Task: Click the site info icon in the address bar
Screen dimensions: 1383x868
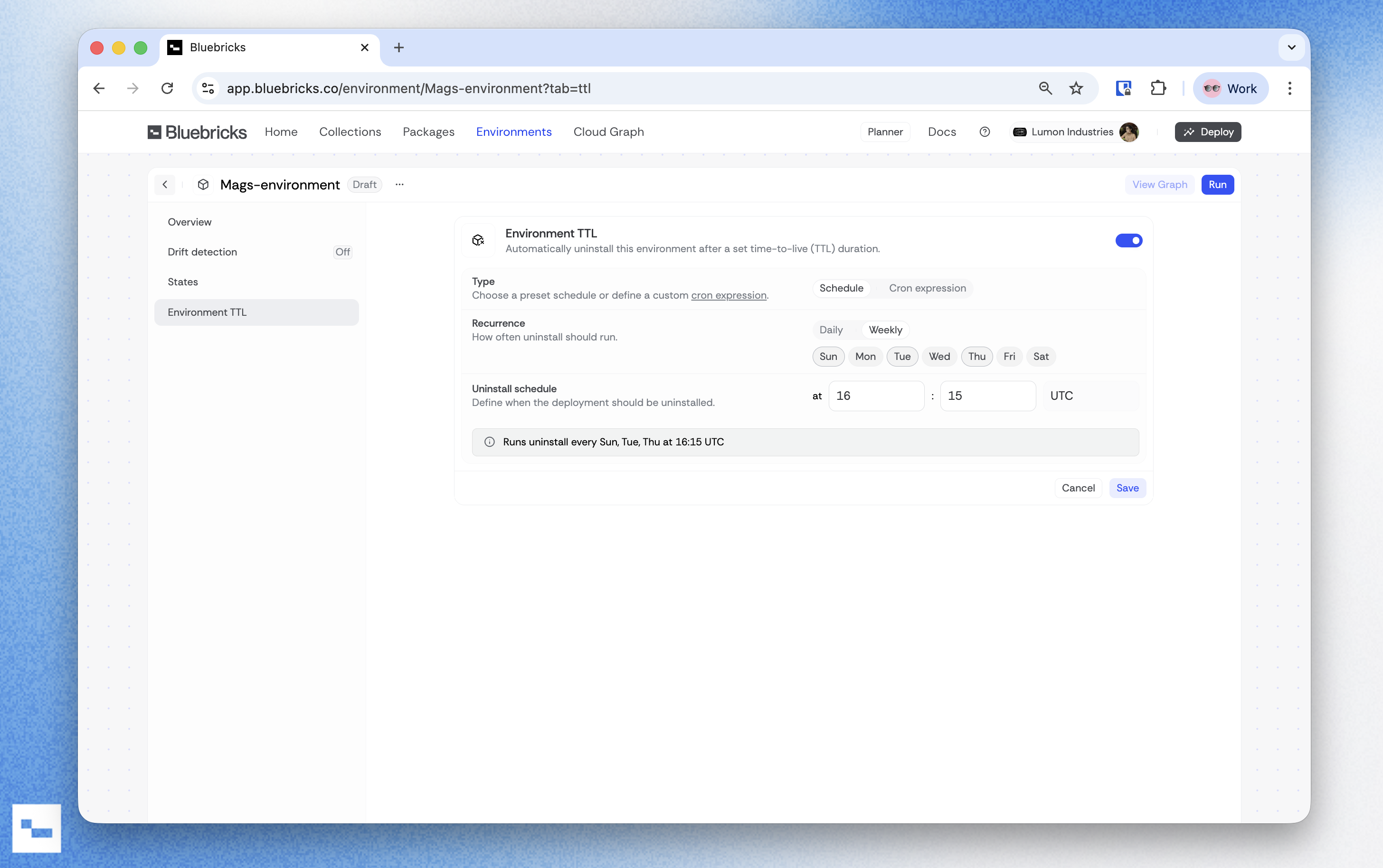Action: pos(208,88)
